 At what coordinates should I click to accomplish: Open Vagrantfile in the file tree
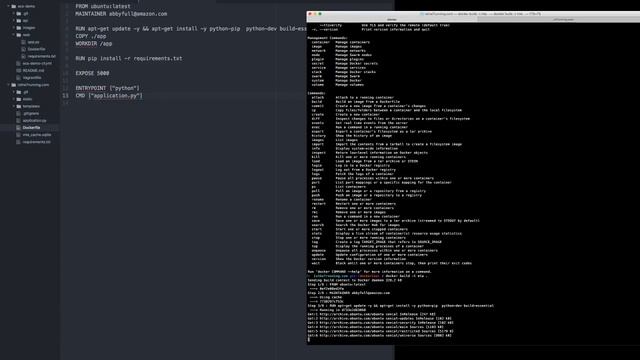(x=32, y=78)
